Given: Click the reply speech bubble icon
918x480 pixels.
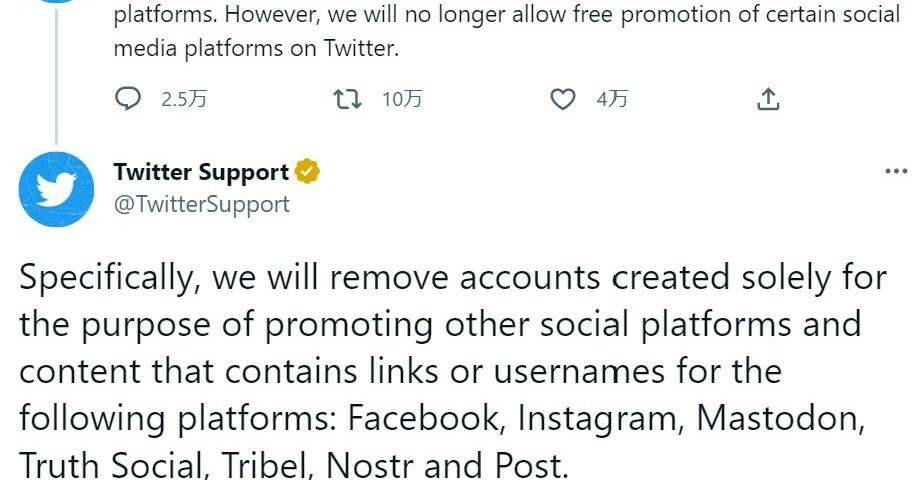Looking at the screenshot, I should click(129, 99).
